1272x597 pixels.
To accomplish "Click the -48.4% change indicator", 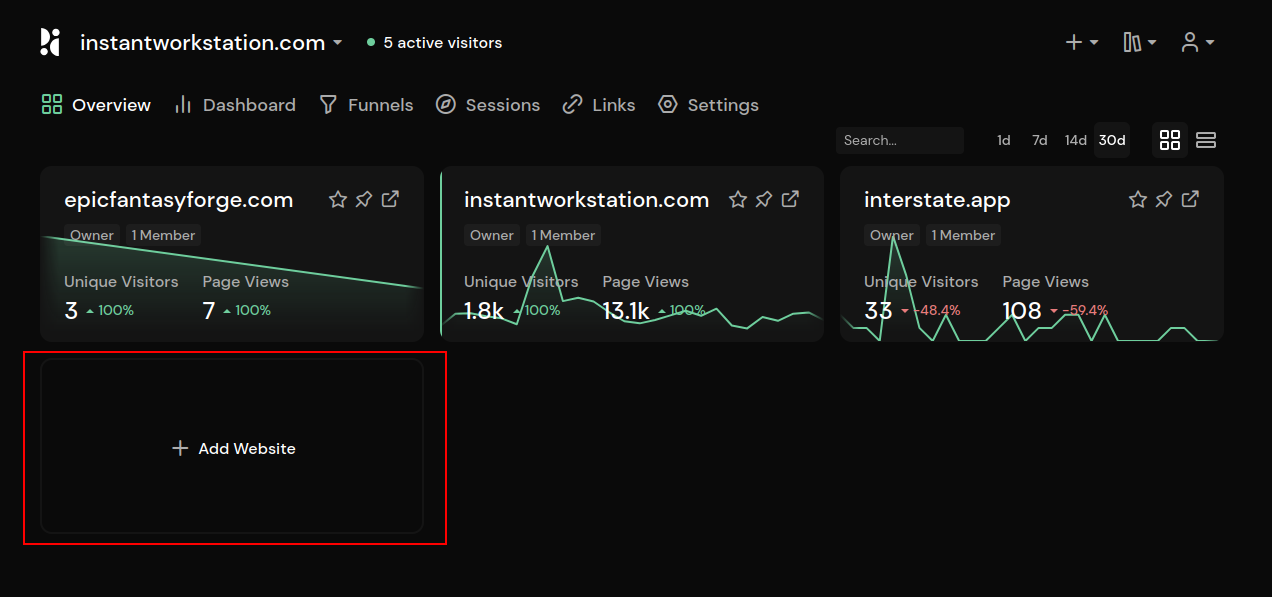I will 931,311.
